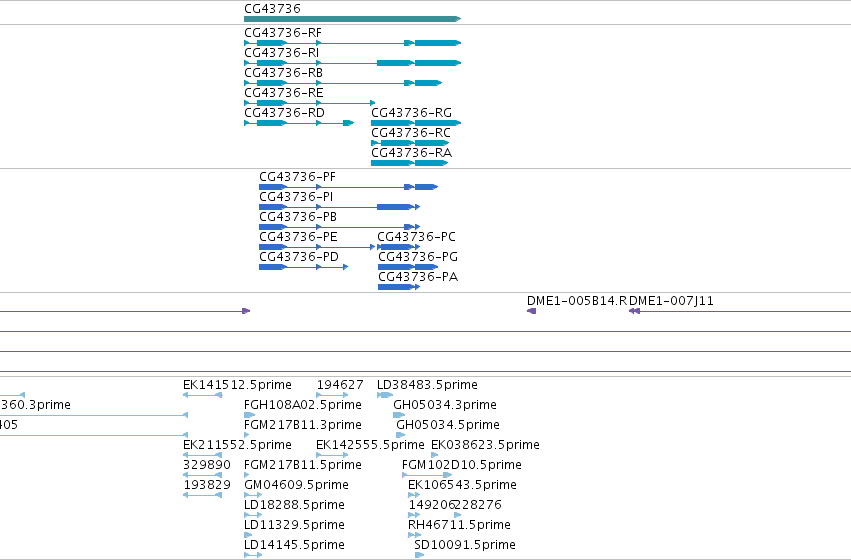Select the DME1-007J11 clone label
Screen dimensions: 851x560
671,301
